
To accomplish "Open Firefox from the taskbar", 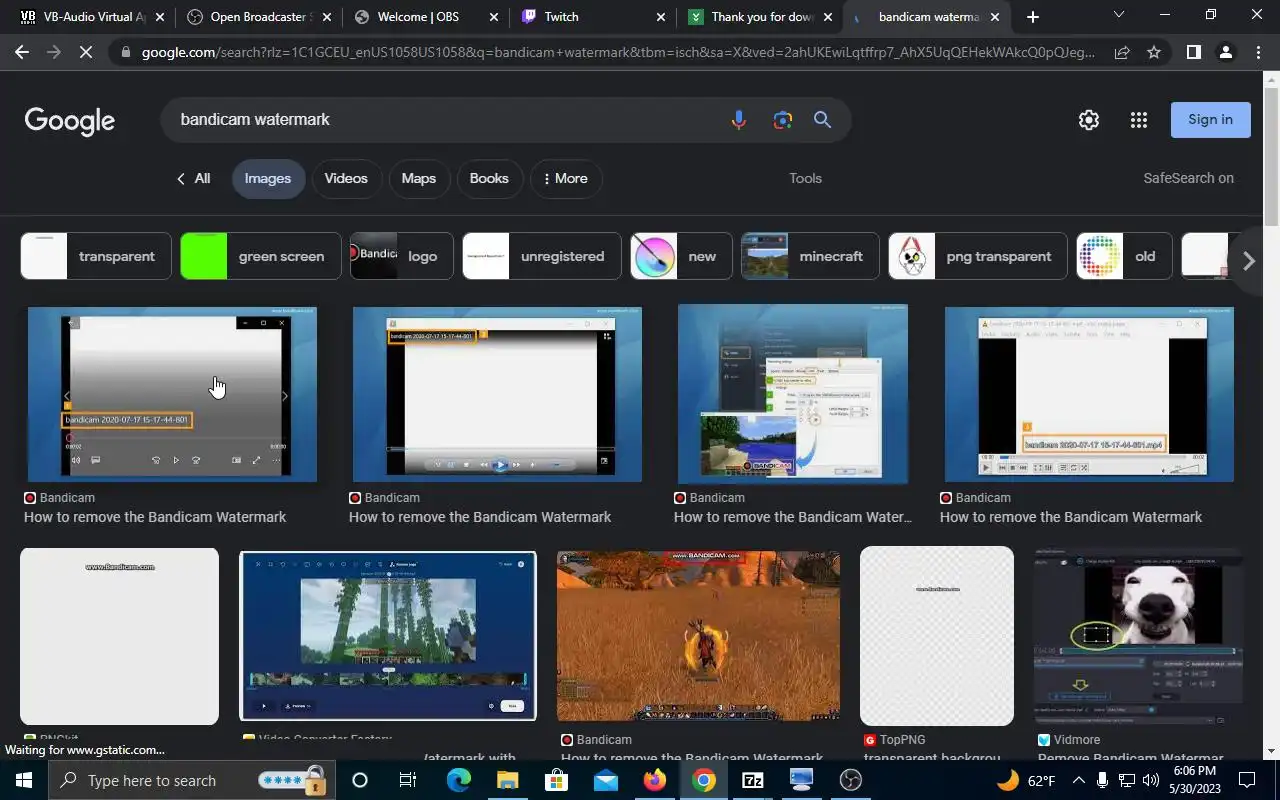I will [x=655, y=780].
